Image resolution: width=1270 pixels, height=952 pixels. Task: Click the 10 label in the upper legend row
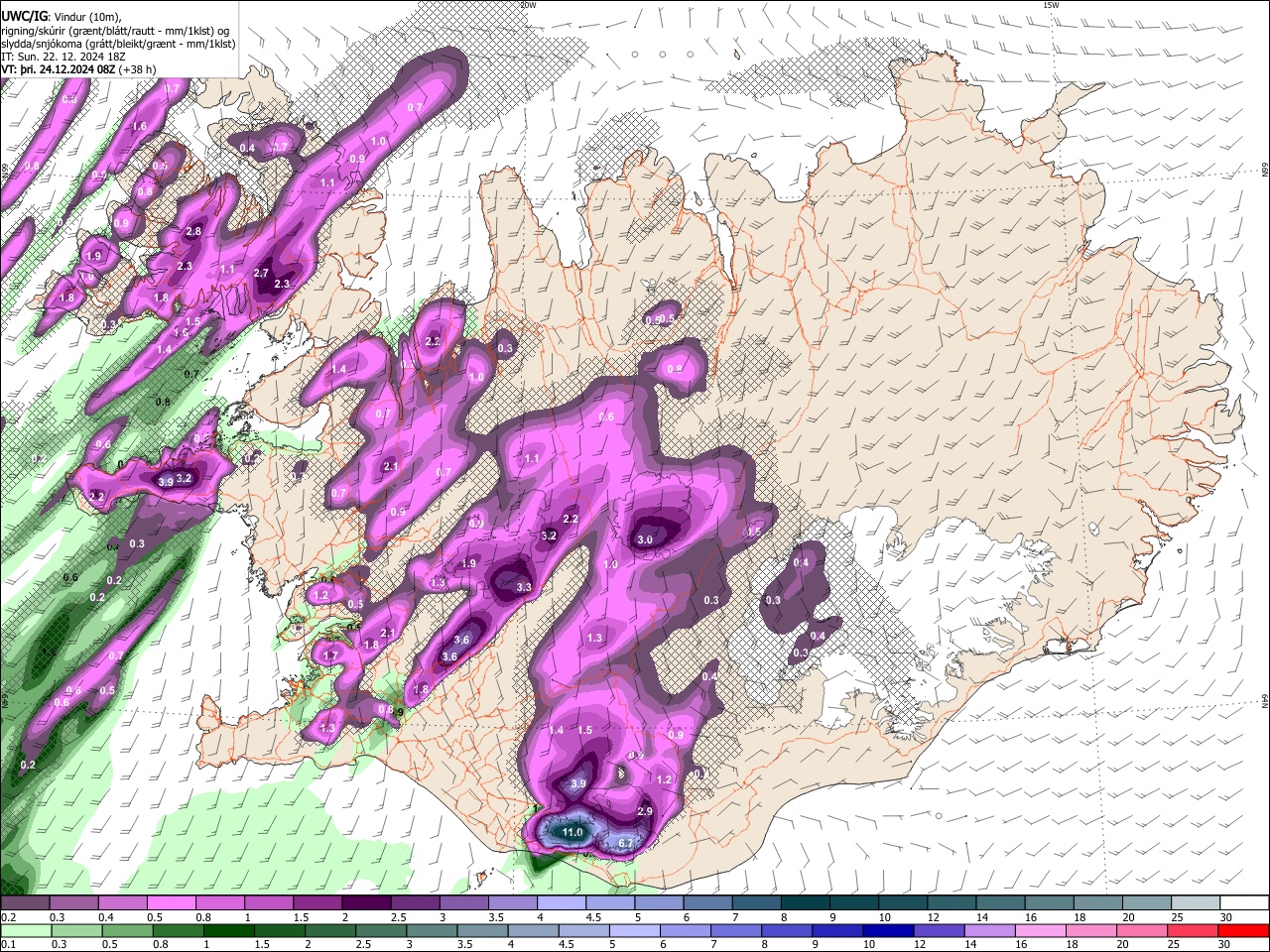click(x=884, y=917)
